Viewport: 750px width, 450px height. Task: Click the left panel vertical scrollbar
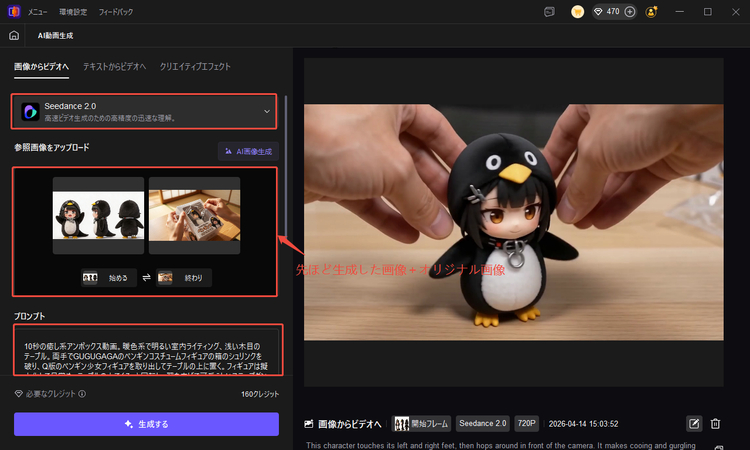pos(286,165)
